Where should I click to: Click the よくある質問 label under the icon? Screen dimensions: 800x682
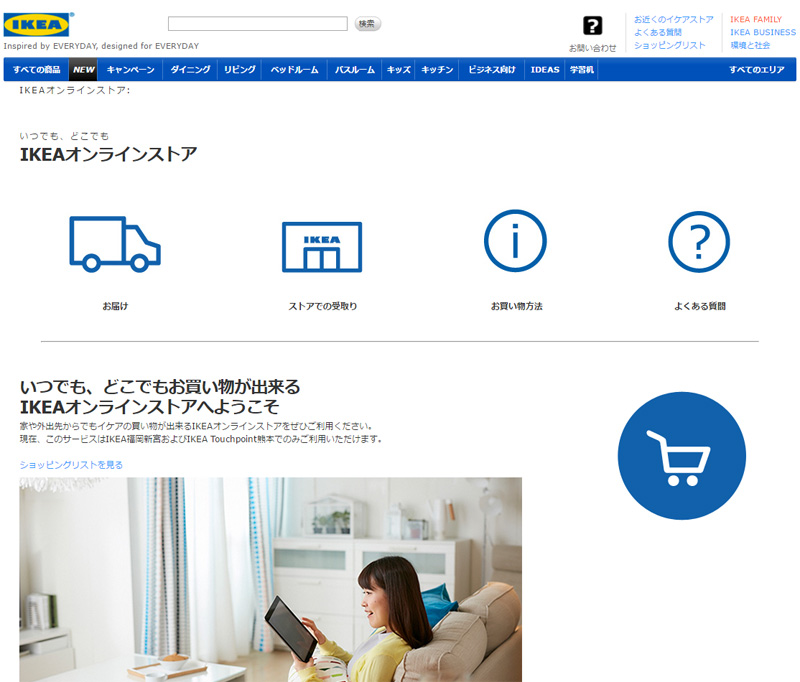click(699, 306)
